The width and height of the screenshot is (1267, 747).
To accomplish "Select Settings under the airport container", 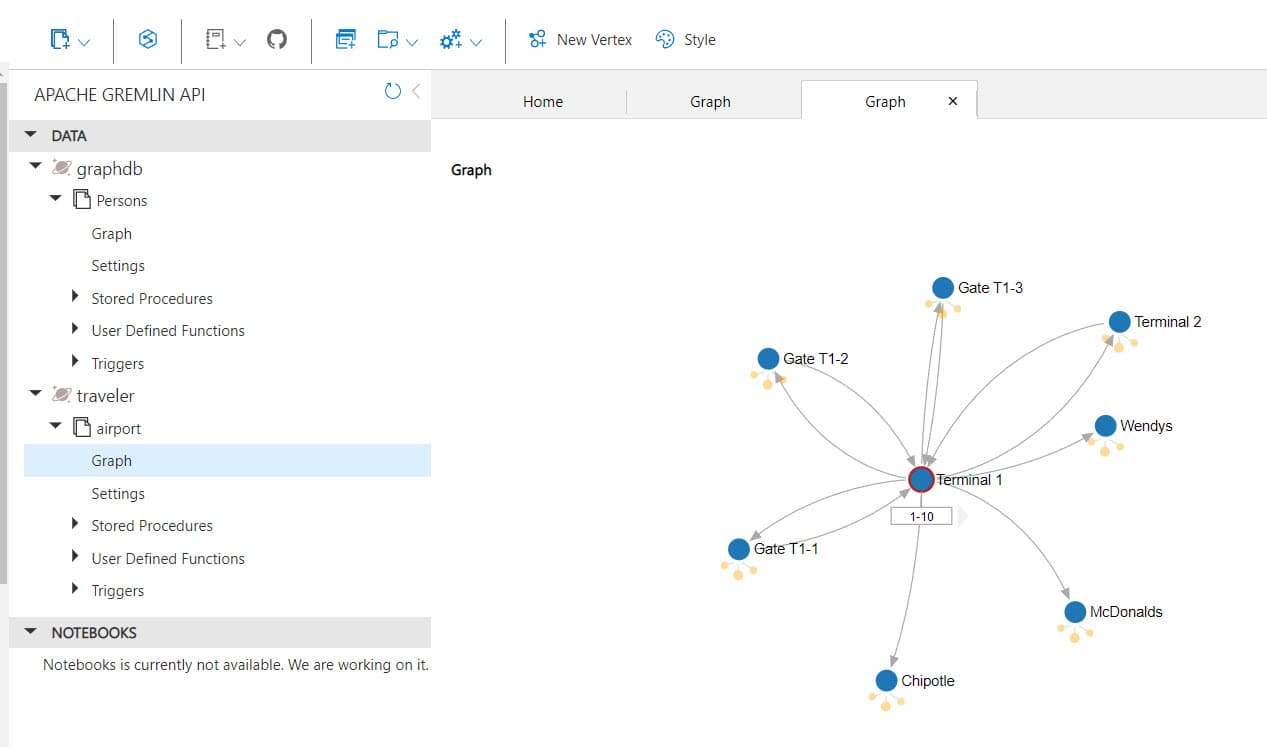I will pos(117,493).
